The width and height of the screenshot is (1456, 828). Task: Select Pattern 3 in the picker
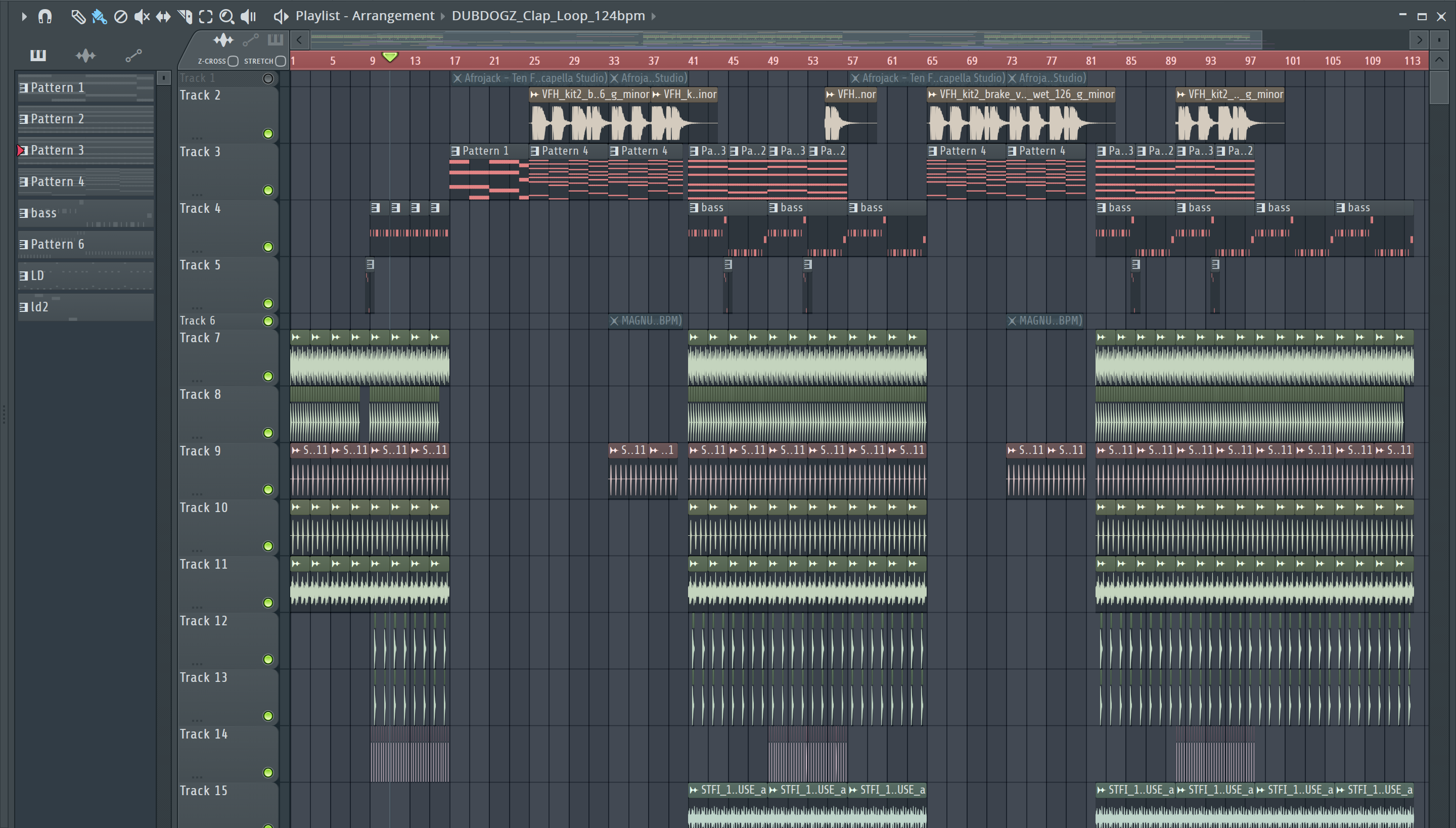tap(86, 150)
